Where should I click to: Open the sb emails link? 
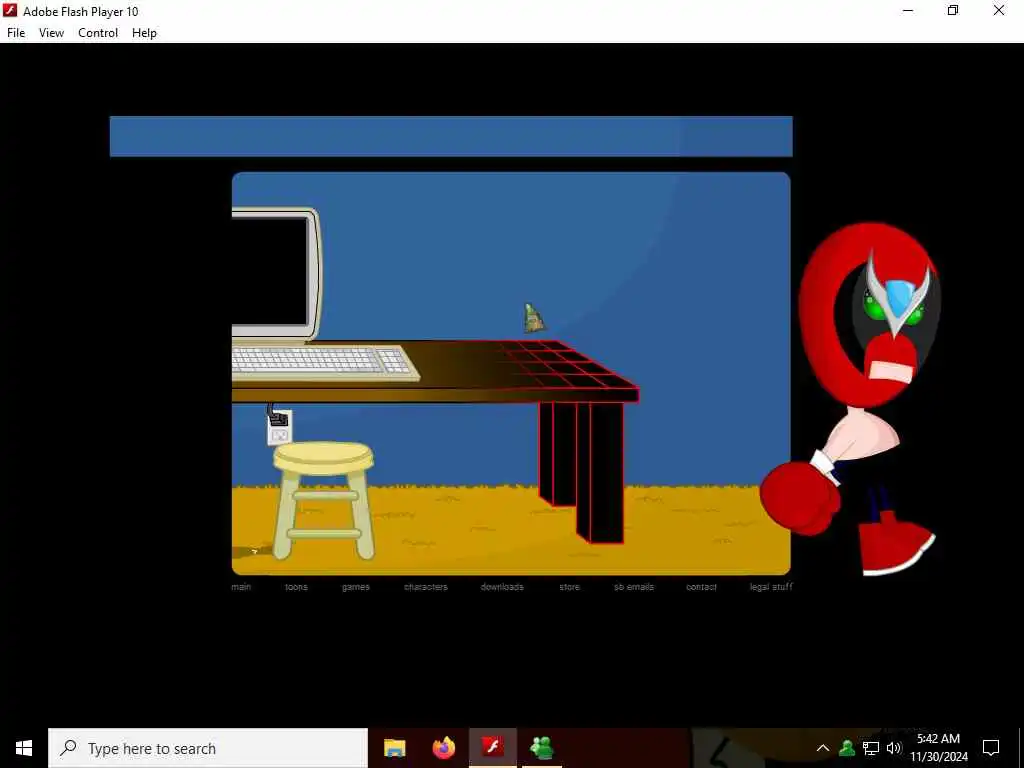pos(633,586)
